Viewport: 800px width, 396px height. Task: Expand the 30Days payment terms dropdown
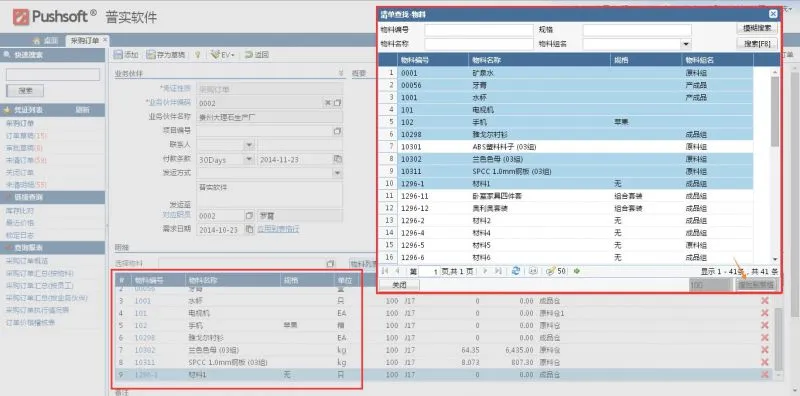point(248,160)
